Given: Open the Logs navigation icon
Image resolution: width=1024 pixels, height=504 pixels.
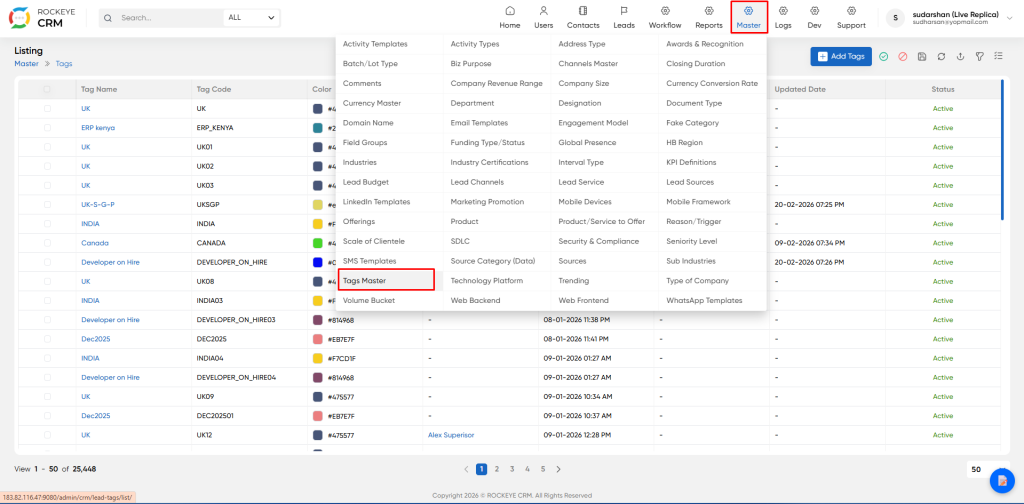Looking at the screenshot, I should pos(783,11).
